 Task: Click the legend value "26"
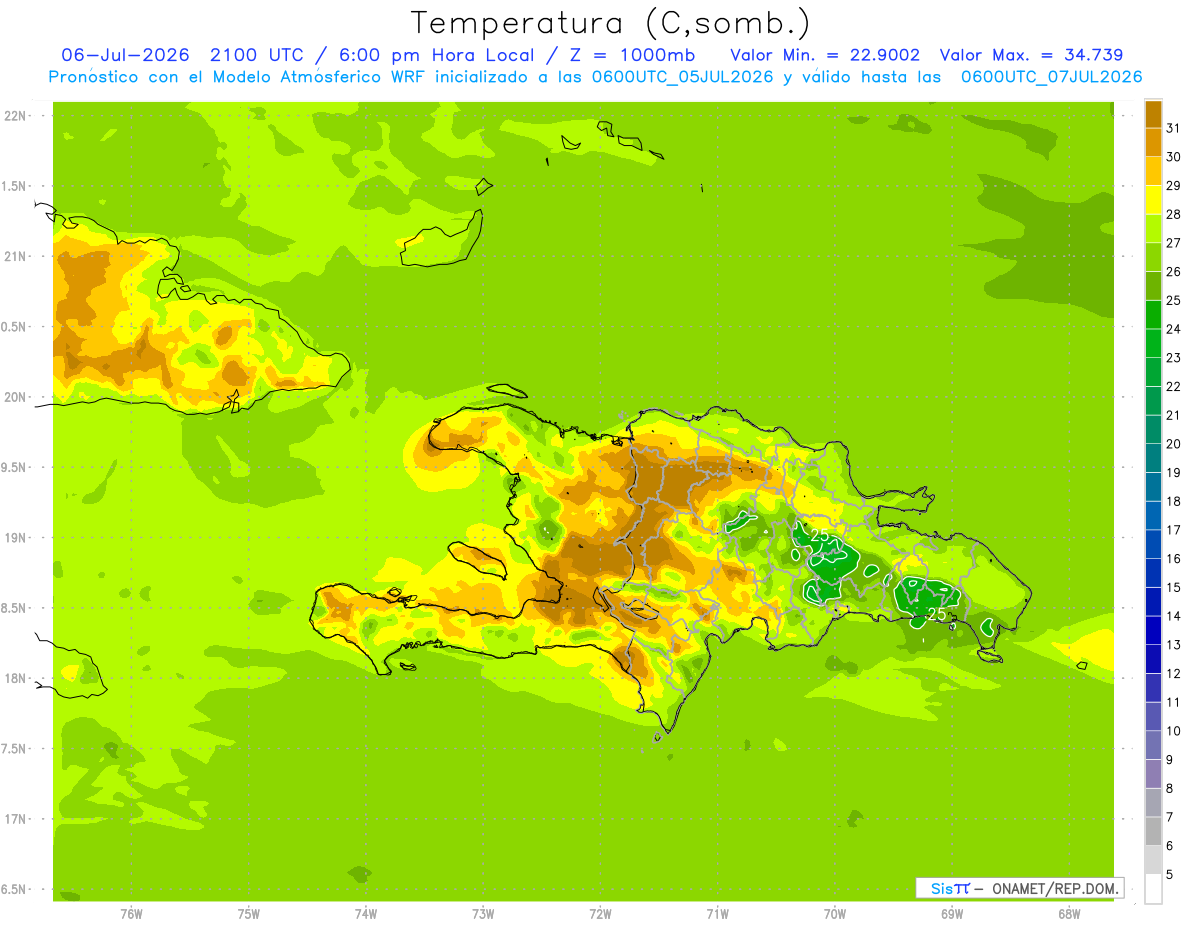tap(1173, 272)
